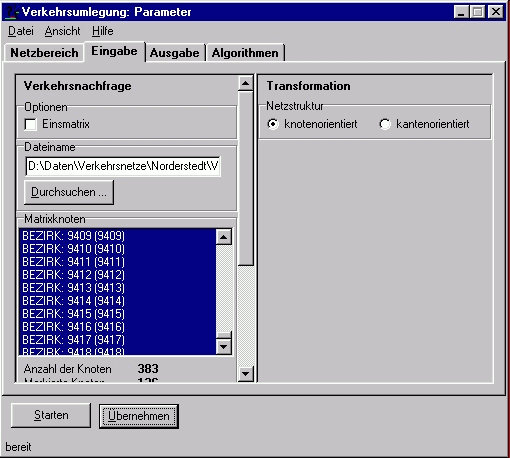Click the down arrow of Verkehrsnachfrage panel scrollbar
Viewport: 510px width, 458px height.
tap(246, 374)
